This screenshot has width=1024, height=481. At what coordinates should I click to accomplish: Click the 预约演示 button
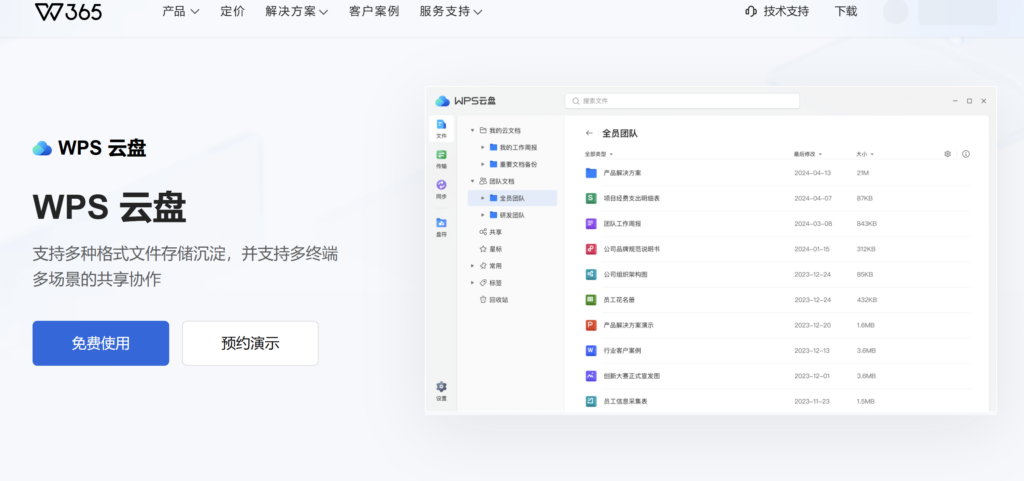coord(250,343)
